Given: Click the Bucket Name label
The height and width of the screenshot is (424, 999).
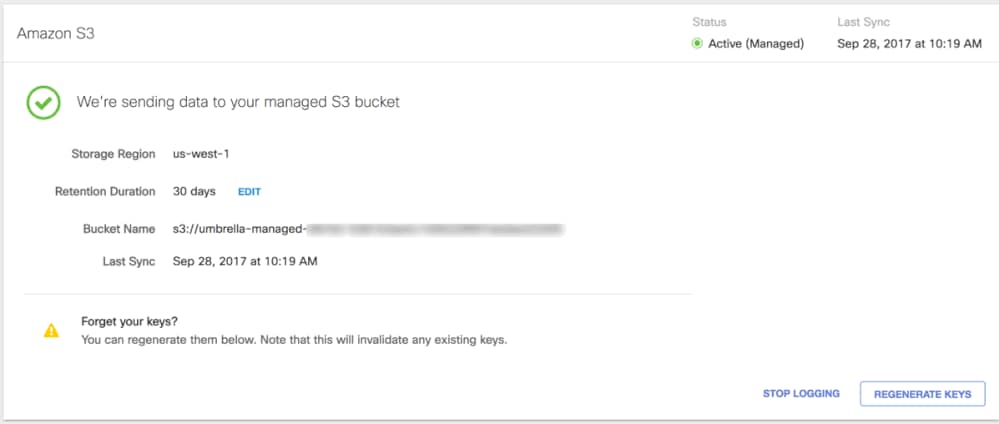Looking at the screenshot, I should click(x=119, y=229).
